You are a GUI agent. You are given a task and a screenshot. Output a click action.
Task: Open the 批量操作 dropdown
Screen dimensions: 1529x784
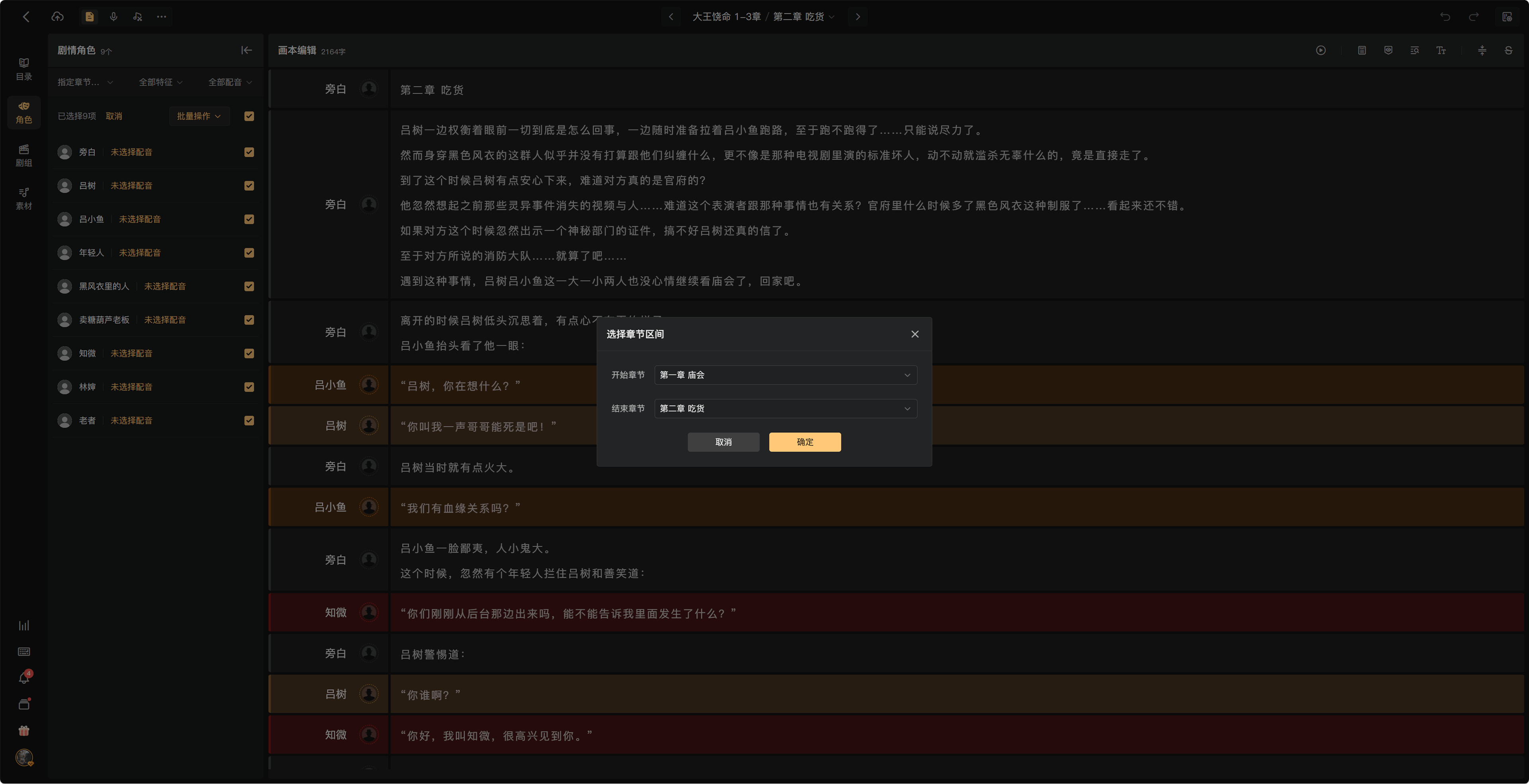coord(199,116)
